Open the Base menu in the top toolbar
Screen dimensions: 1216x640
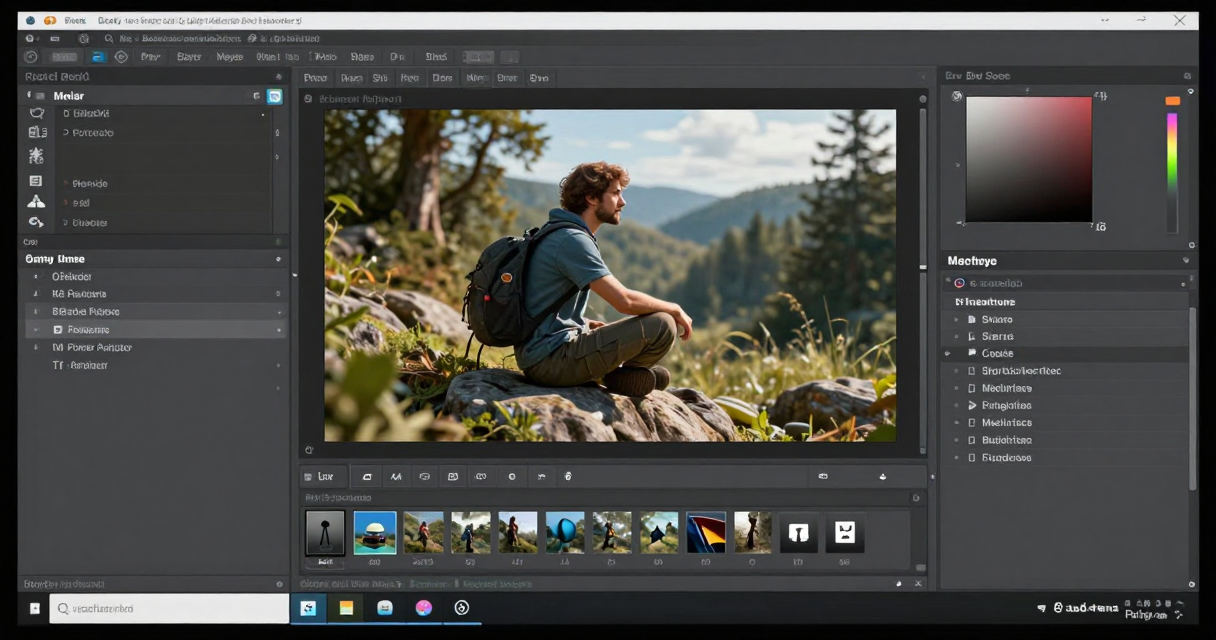(362, 57)
